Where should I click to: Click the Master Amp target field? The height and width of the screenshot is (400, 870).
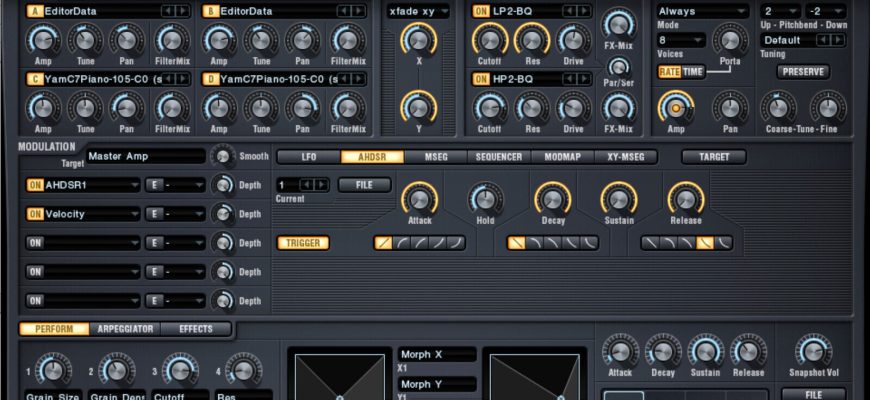click(x=146, y=156)
